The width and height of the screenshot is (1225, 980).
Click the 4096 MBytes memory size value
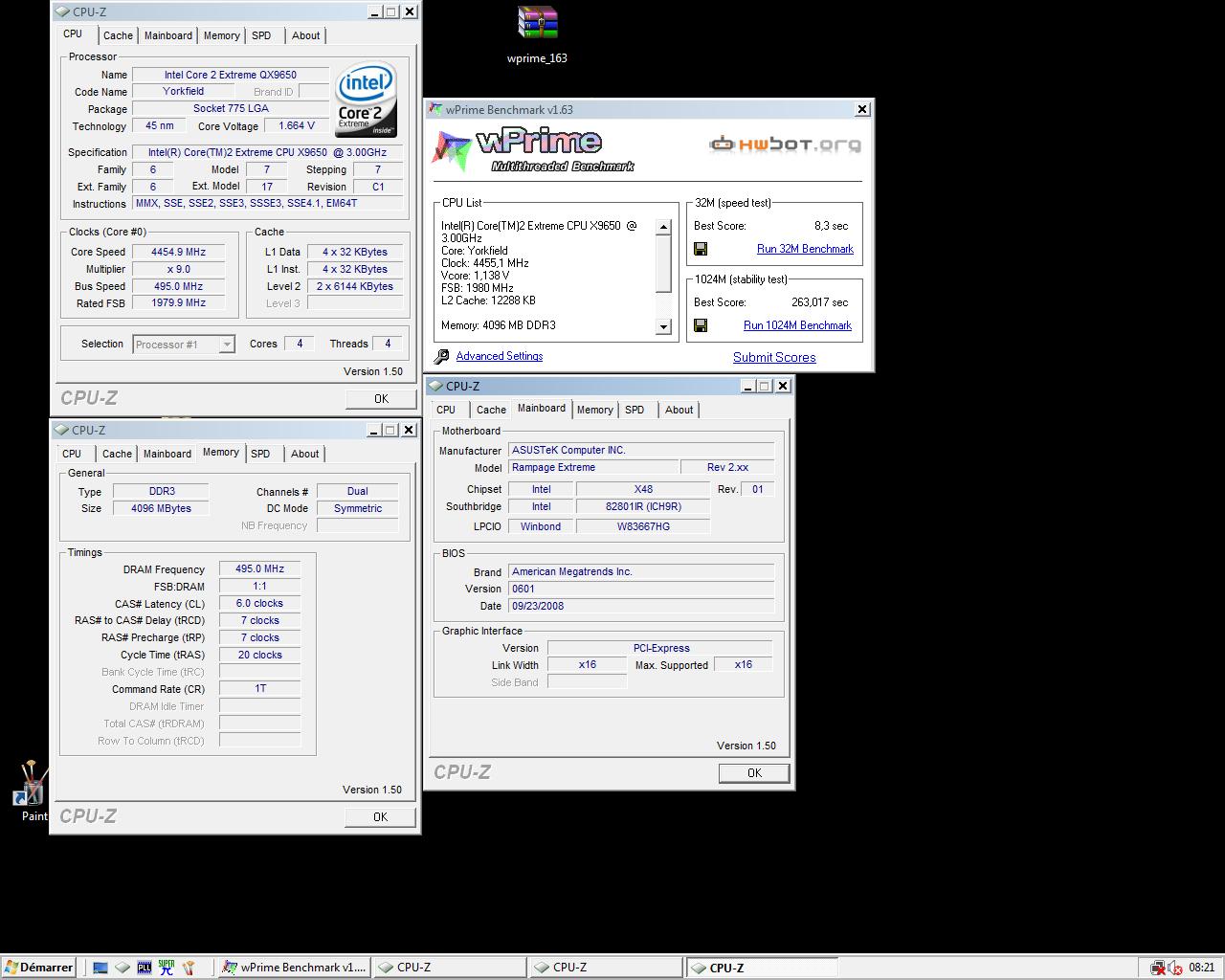tap(161, 508)
